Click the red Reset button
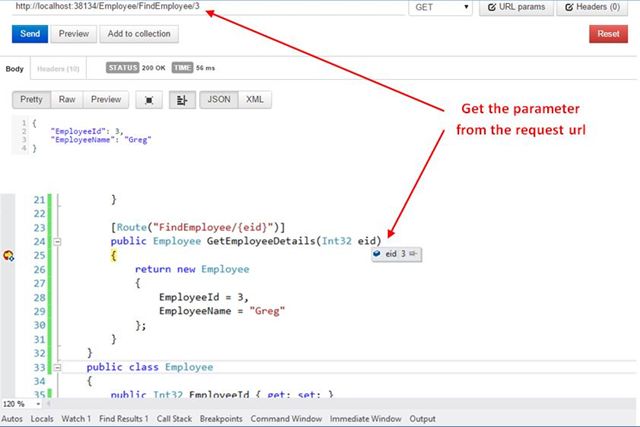Screen dimensions: 640x427 [608, 34]
